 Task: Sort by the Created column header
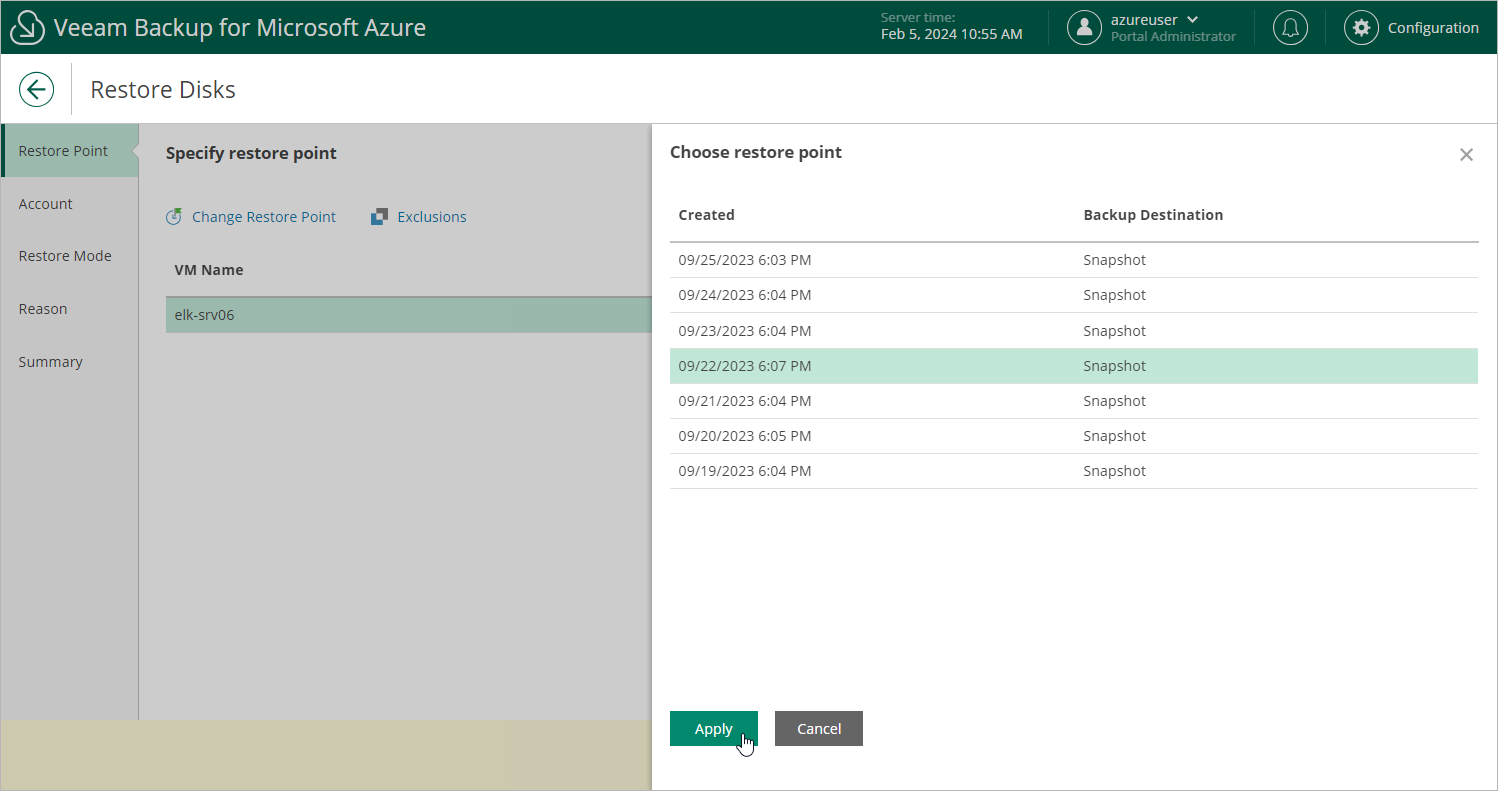[x=707, y=215]
